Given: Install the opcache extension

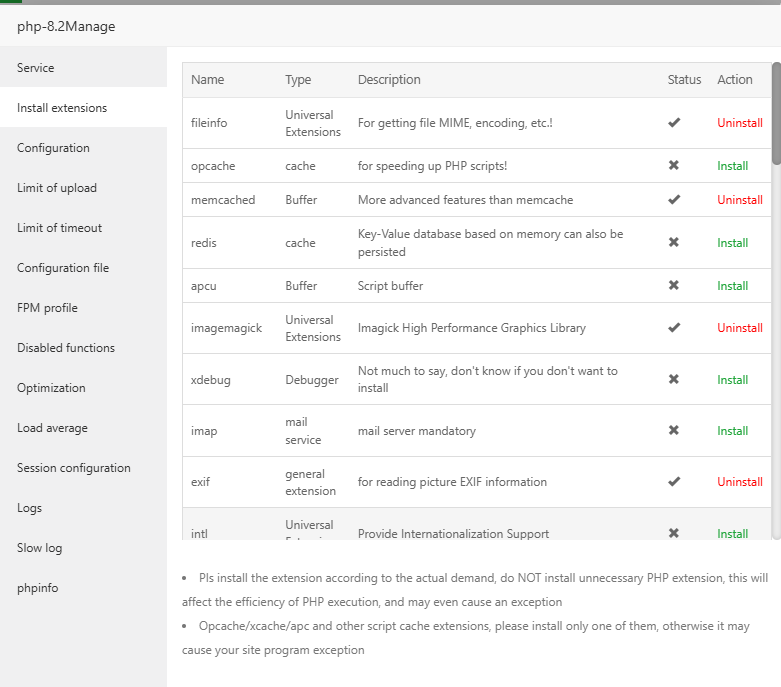Looking at the screenshot, I should coord(732,166).
